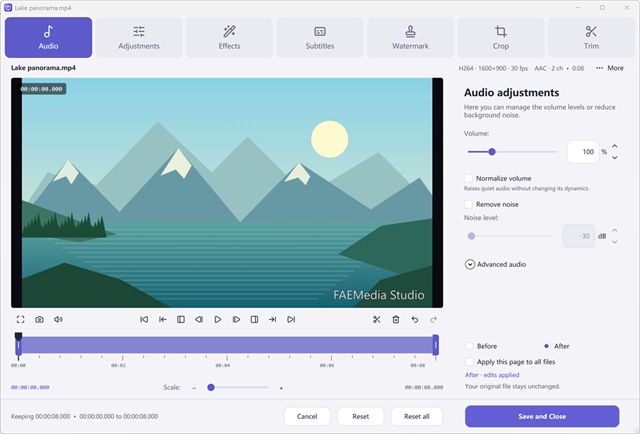Click the Volume slider handle
This screenshot has height=434, width=640.
pyautogui.click(x=492, y=152)
